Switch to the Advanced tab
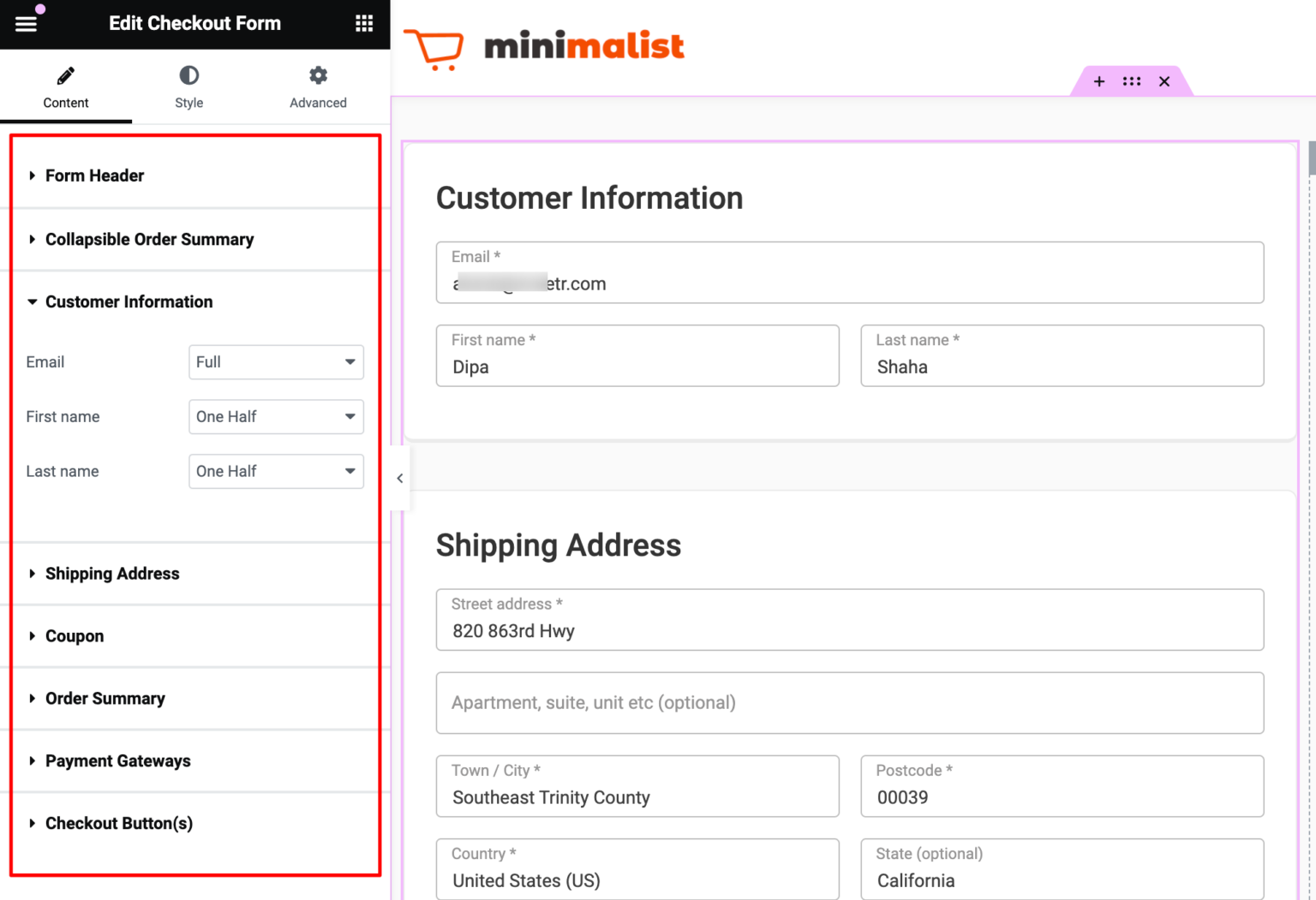 [318, 86]
